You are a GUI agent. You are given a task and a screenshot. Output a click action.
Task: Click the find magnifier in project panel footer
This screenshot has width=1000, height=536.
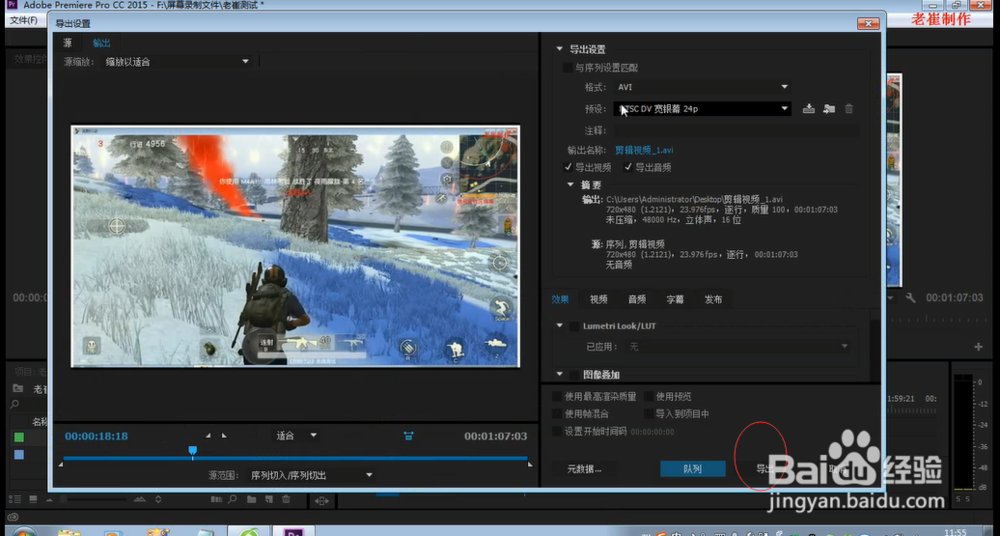[x=233, y=499]
